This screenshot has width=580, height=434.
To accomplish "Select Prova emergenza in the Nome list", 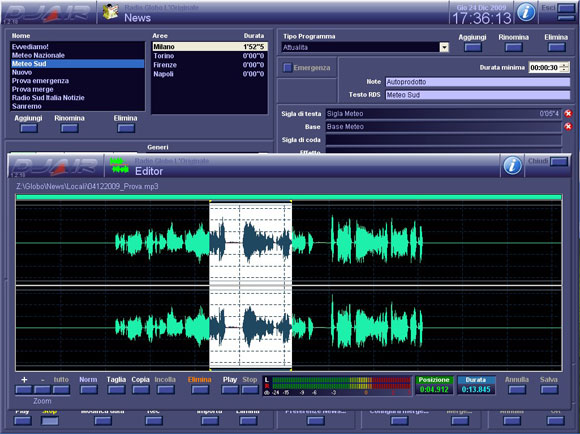I will (78, 81).
